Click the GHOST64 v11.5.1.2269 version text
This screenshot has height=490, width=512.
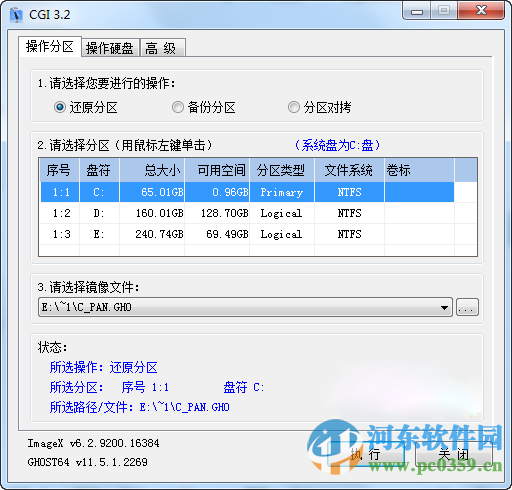(x=87, y=462)
